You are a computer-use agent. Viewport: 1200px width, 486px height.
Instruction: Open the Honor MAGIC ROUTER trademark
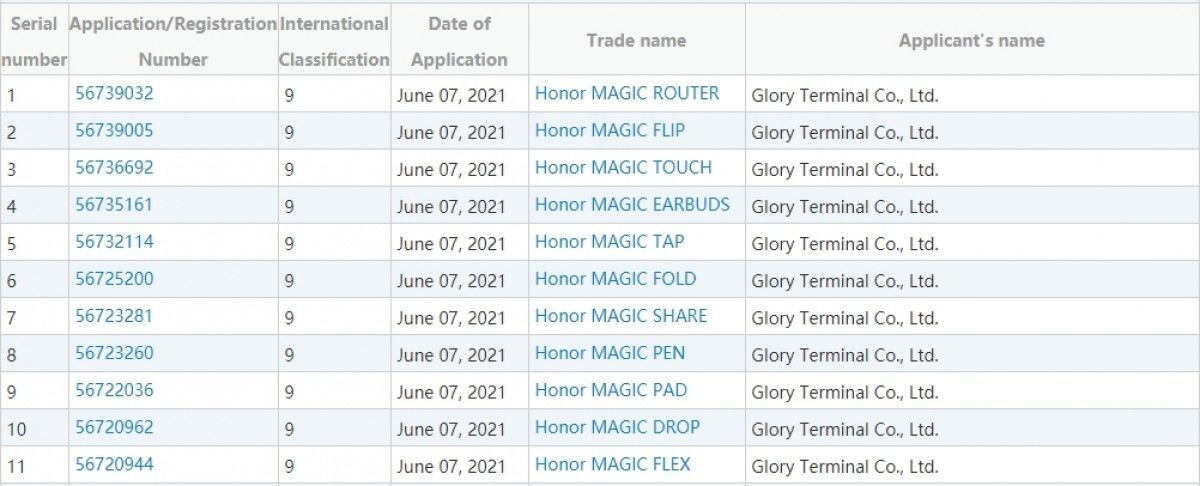[627, 93]
